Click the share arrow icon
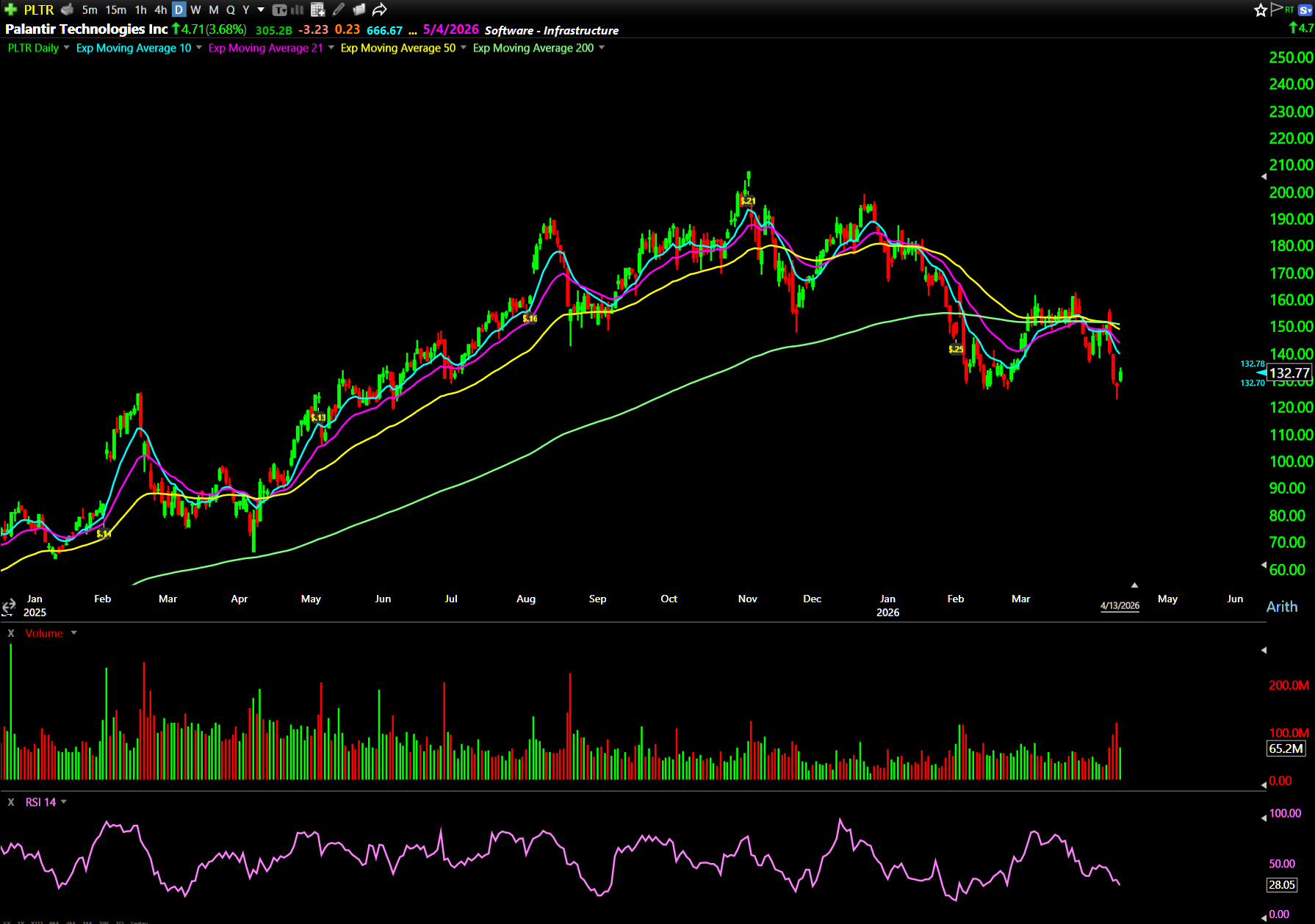Screen dimensions: 1315x924 pyautogui.click(x=379, y=10)
